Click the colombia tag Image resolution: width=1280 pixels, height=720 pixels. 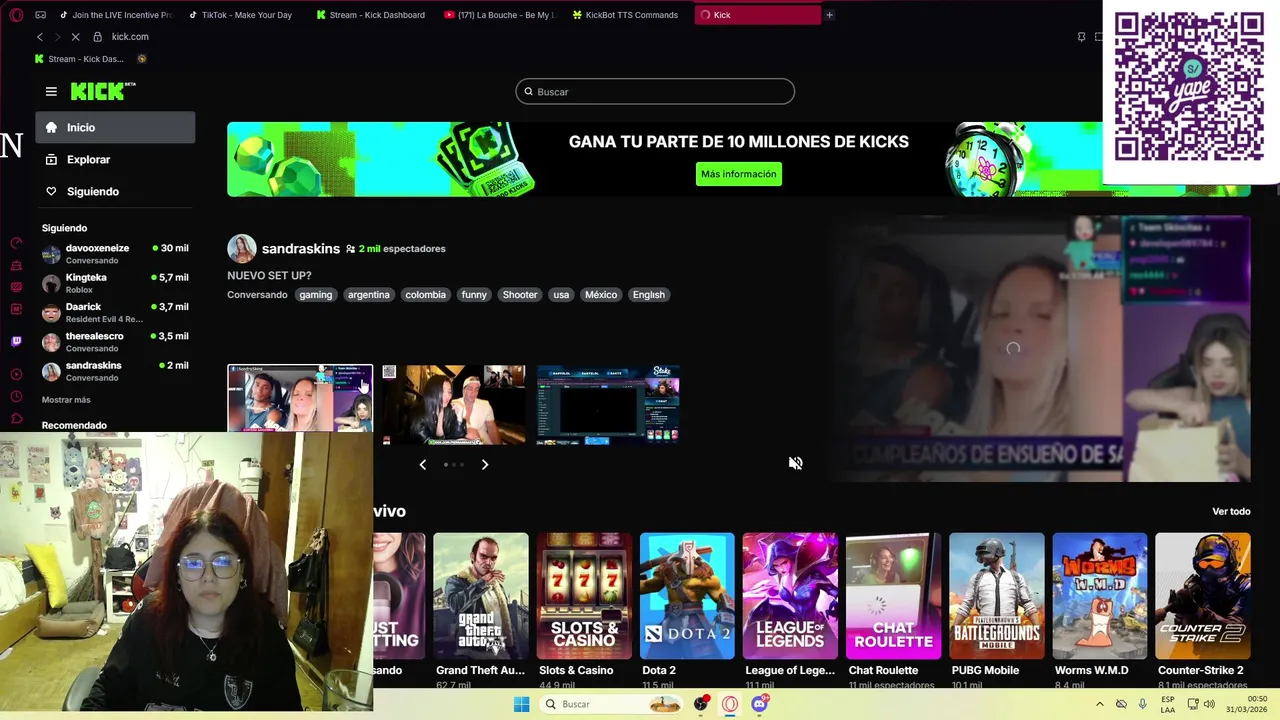(425, 295)
